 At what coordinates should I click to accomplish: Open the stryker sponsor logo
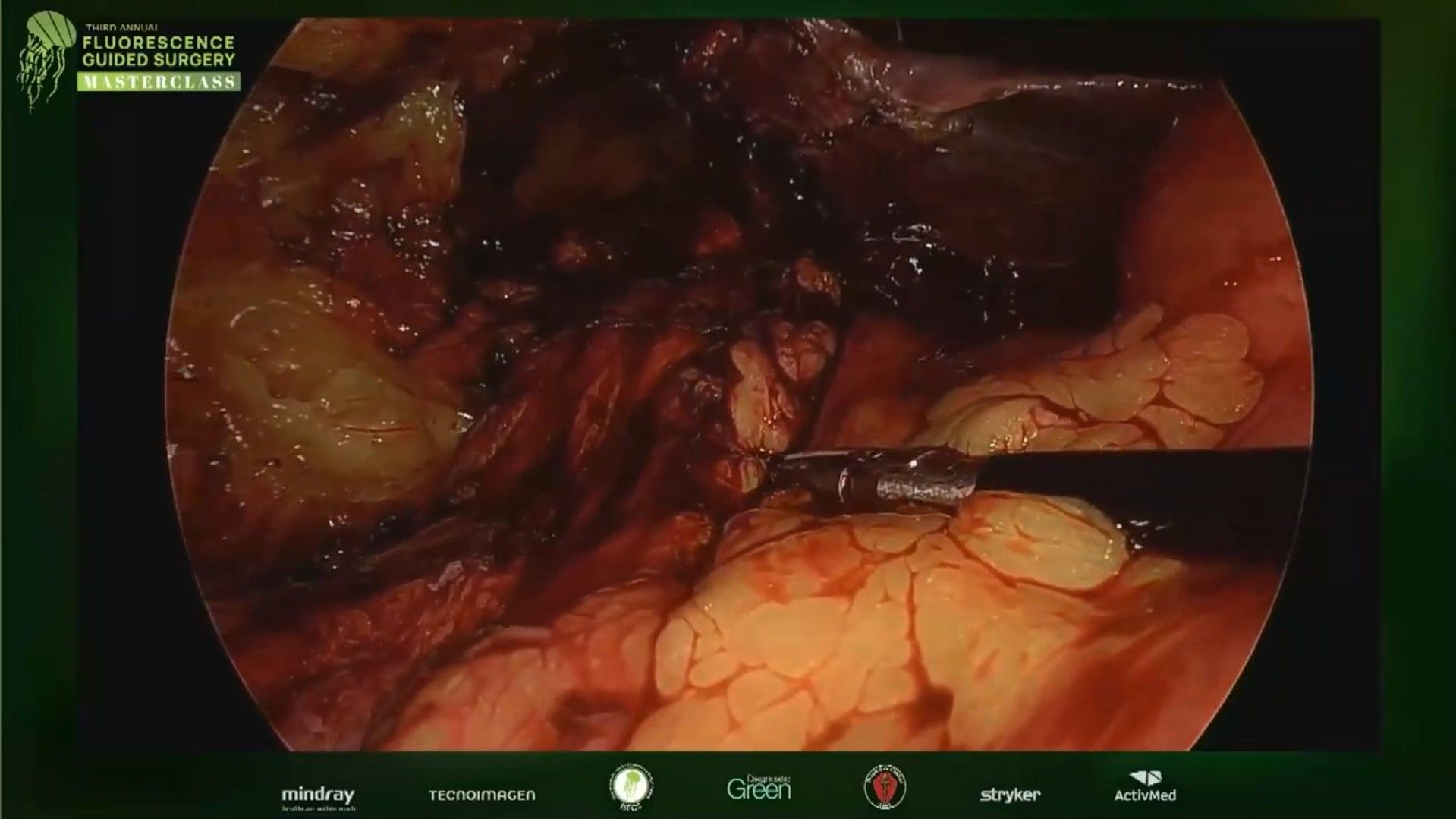coord(1010,795)
